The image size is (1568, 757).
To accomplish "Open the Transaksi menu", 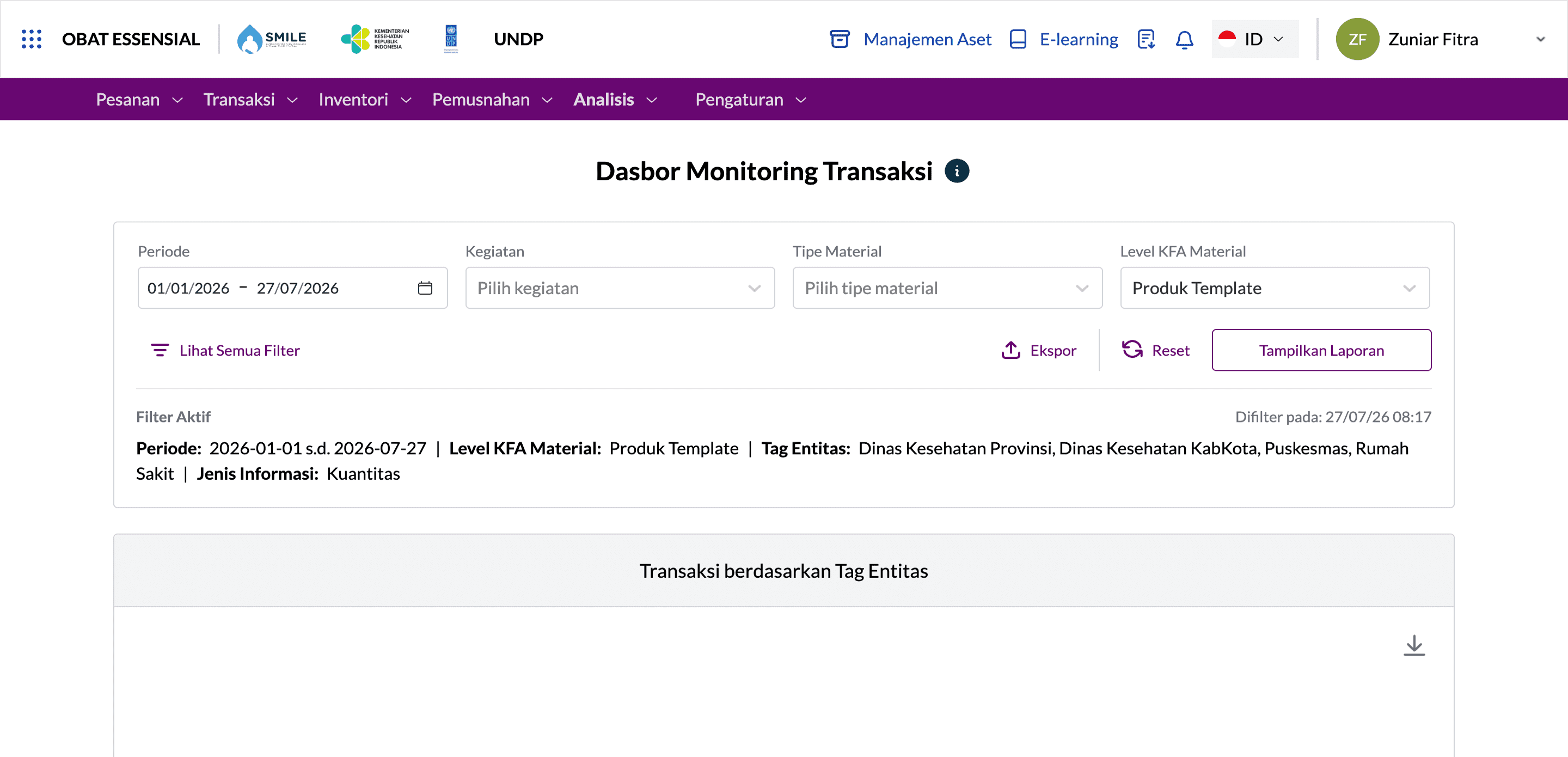I will pyautogui.click(x=250, y=99).
